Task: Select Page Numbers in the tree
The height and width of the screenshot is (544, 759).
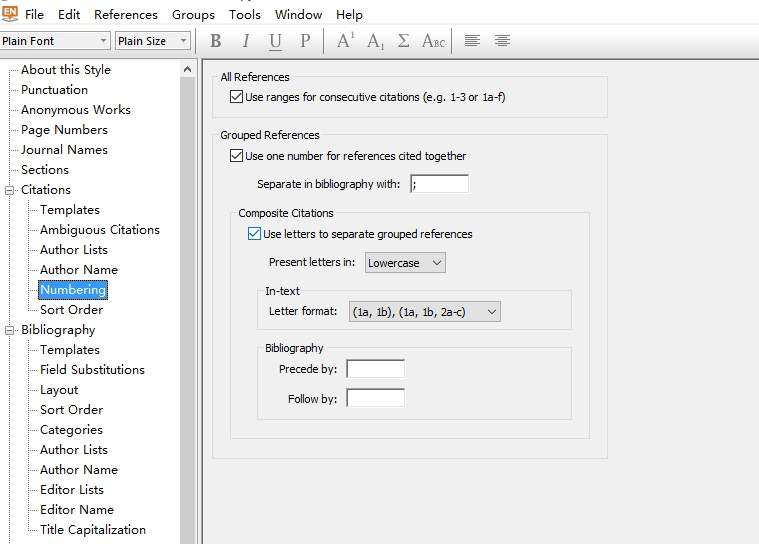Action: 64,130
